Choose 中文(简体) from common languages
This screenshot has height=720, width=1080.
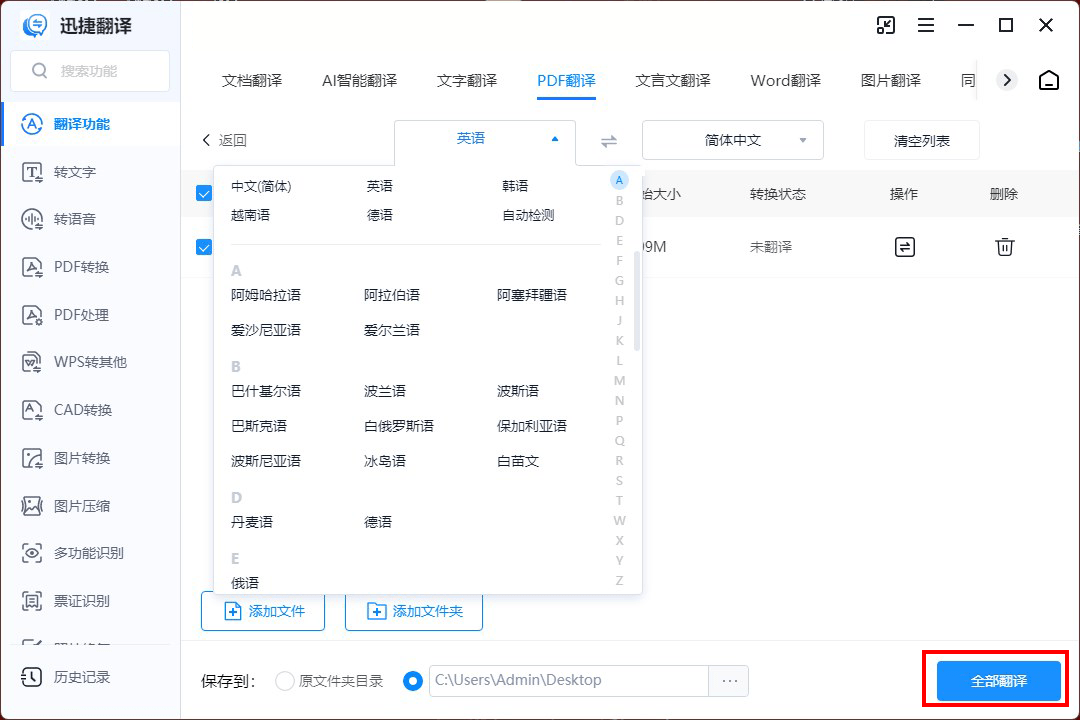pos(261,186)
